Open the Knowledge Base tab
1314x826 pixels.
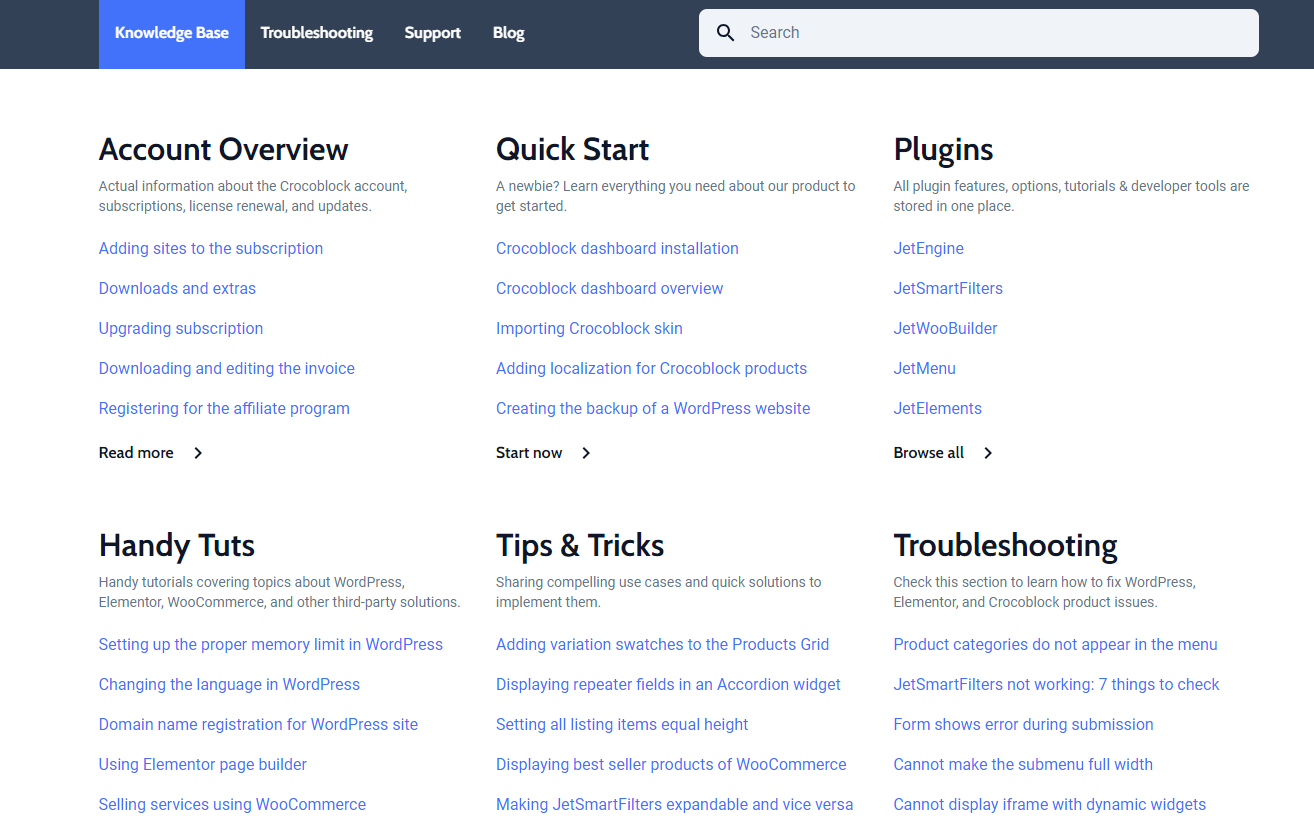coord(172,33)
